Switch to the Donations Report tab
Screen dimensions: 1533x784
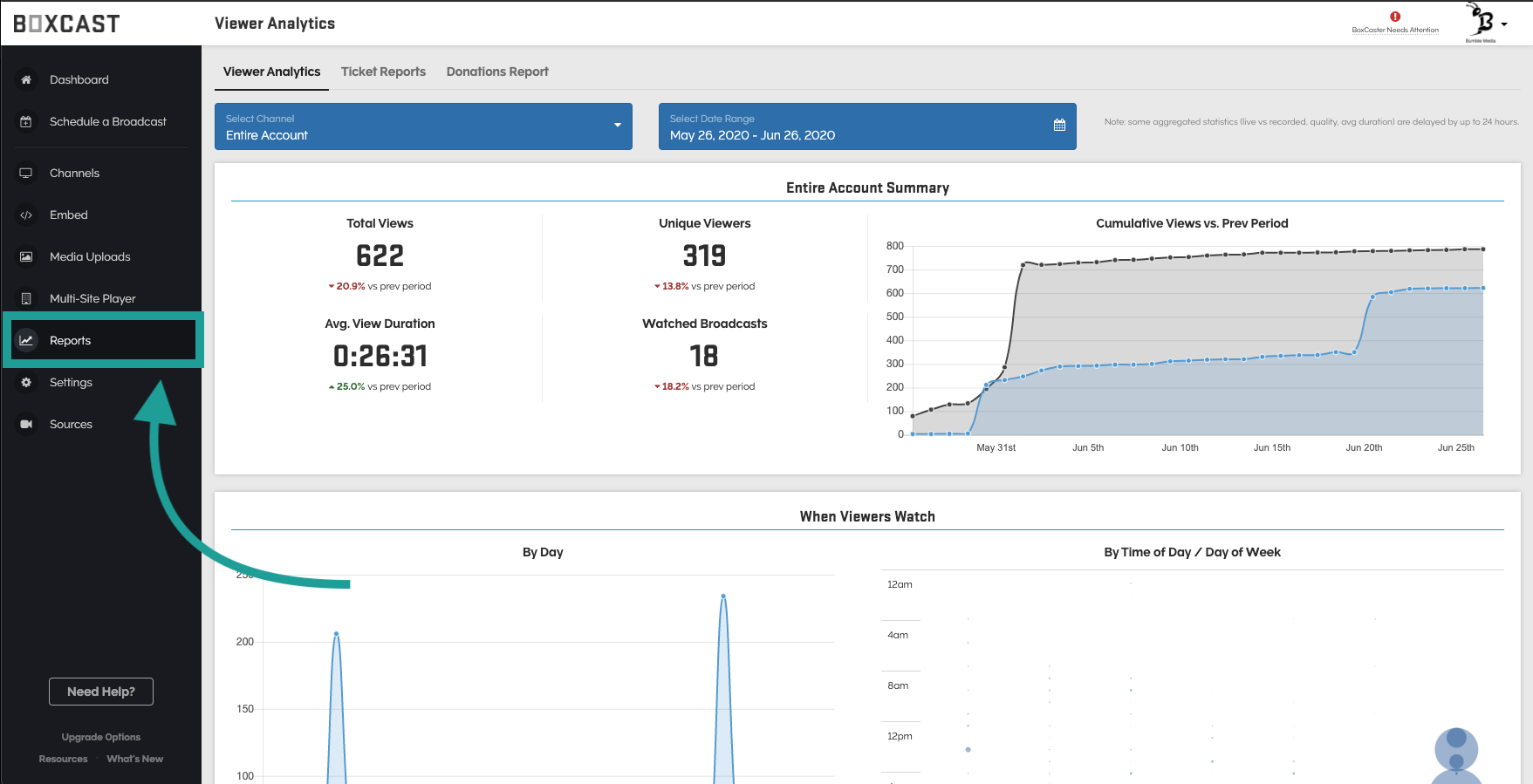click(497, 72)
